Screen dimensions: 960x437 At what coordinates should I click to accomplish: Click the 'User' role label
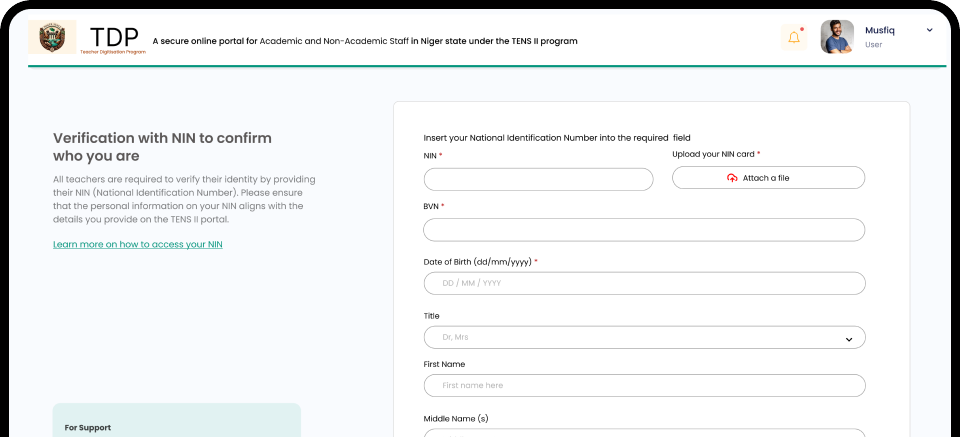click(873, 45)
